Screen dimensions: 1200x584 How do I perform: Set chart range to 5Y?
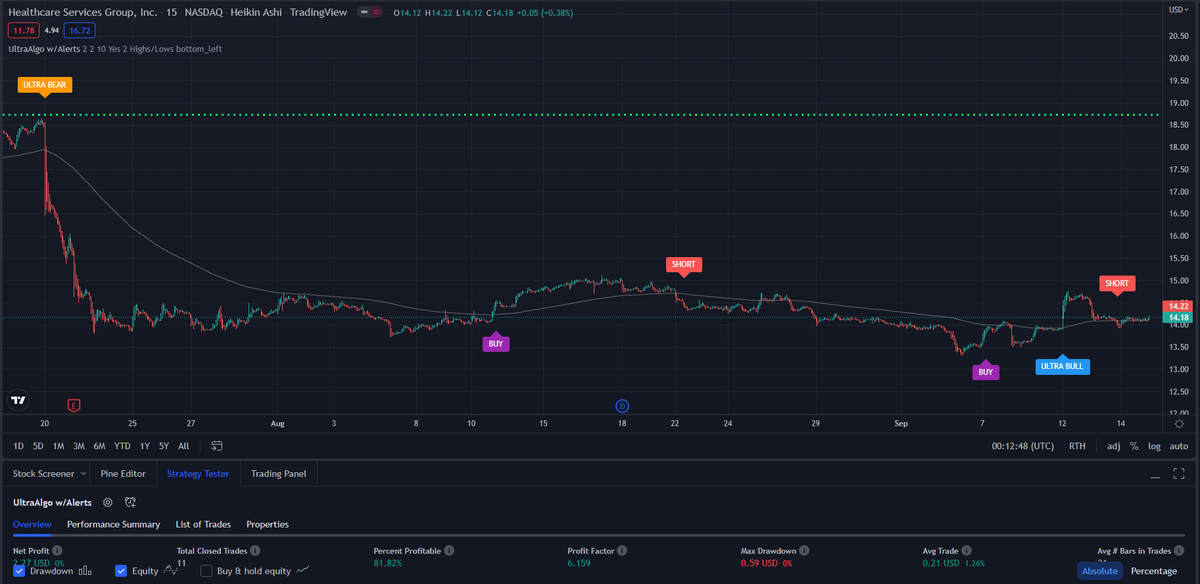pos(164,446)
